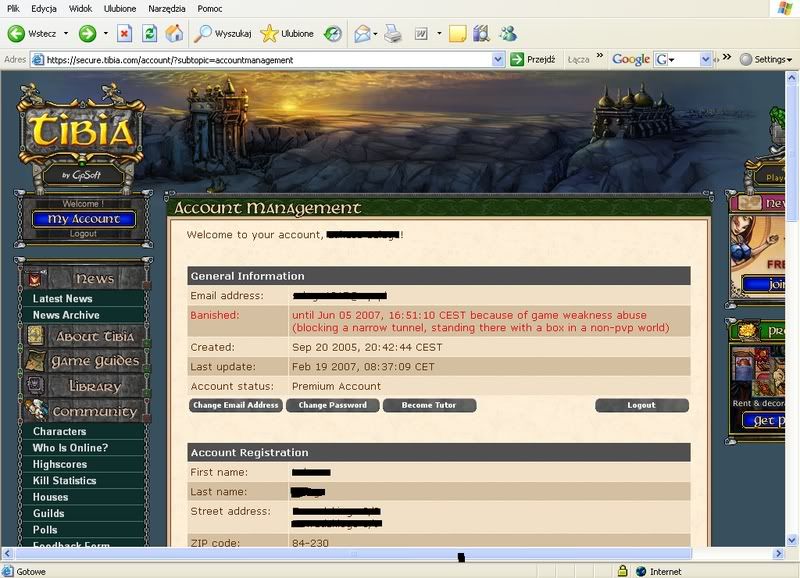Open the Kill Statistics link

pyautogui.click(x=64, y=481)
